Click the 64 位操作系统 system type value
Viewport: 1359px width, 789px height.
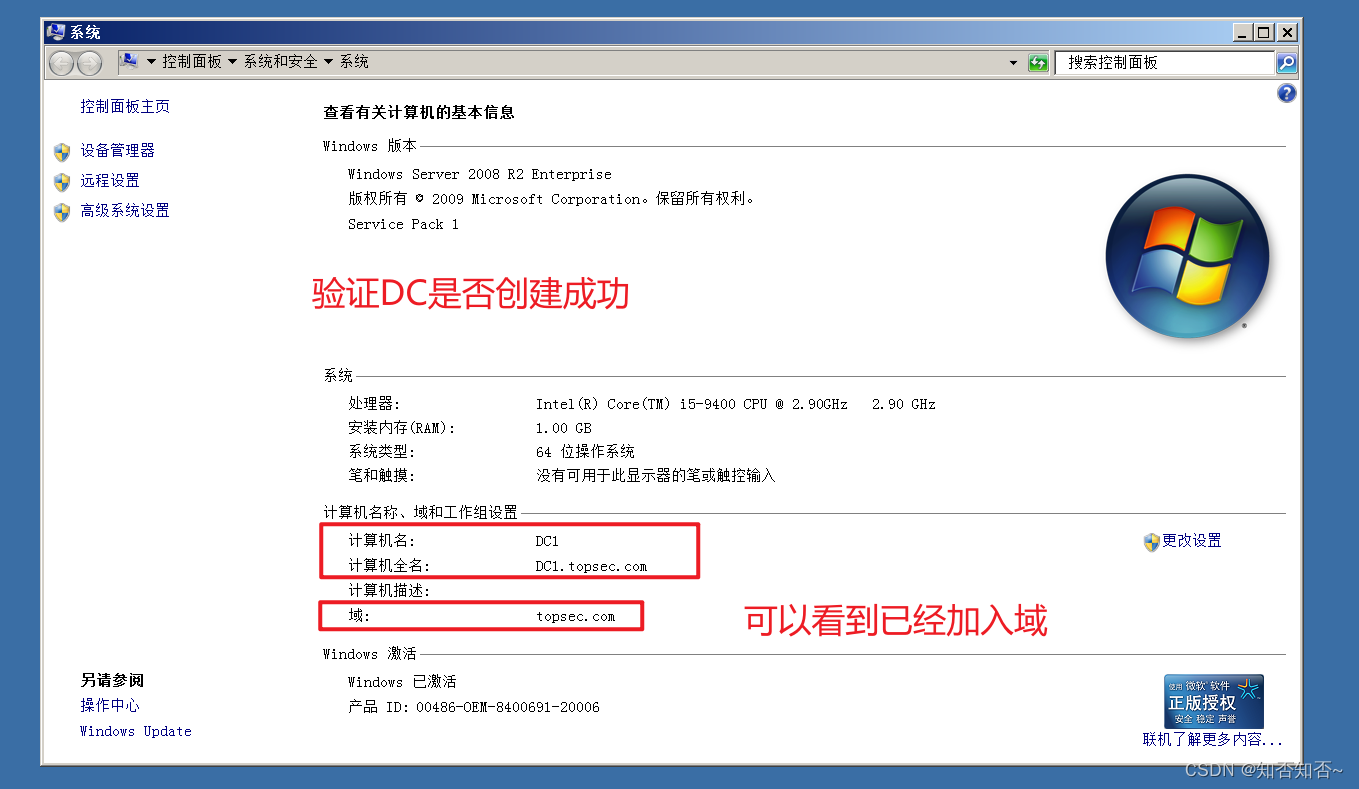tap(585, 452)
